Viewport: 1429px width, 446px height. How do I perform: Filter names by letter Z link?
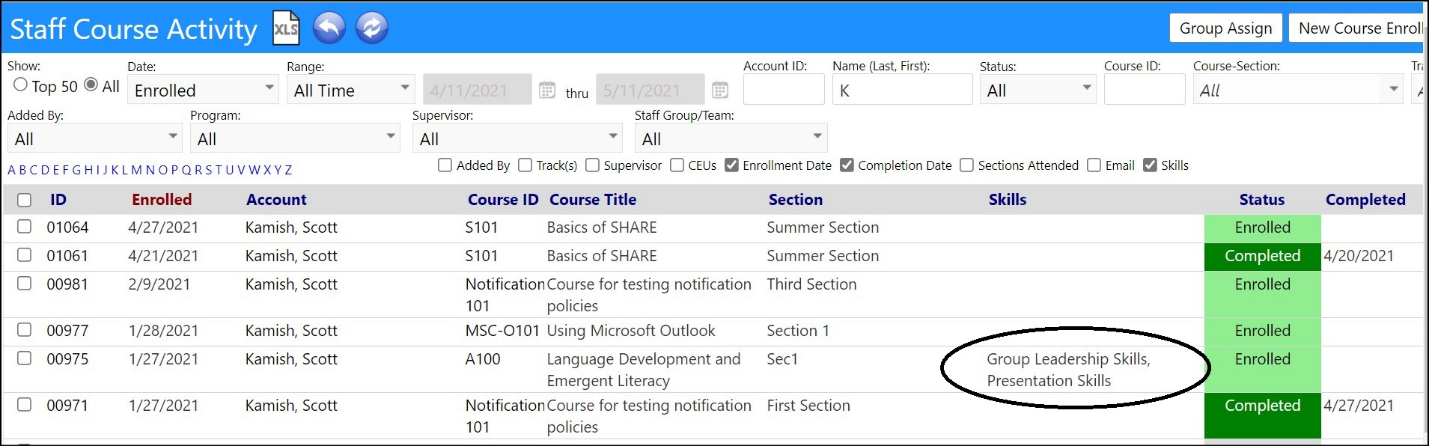[x=288, y=170]
